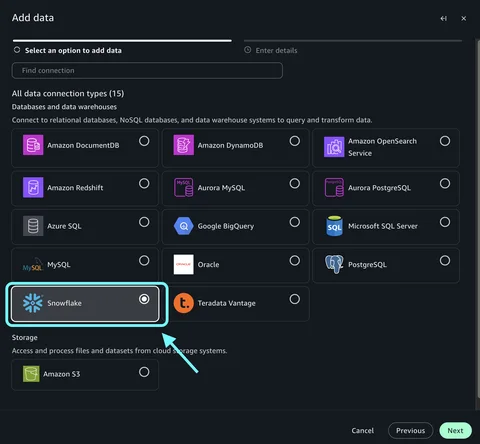Click the 'Google BigQuery' label text
This screenshot has width=480, height=444.
[x=226, y=226]
